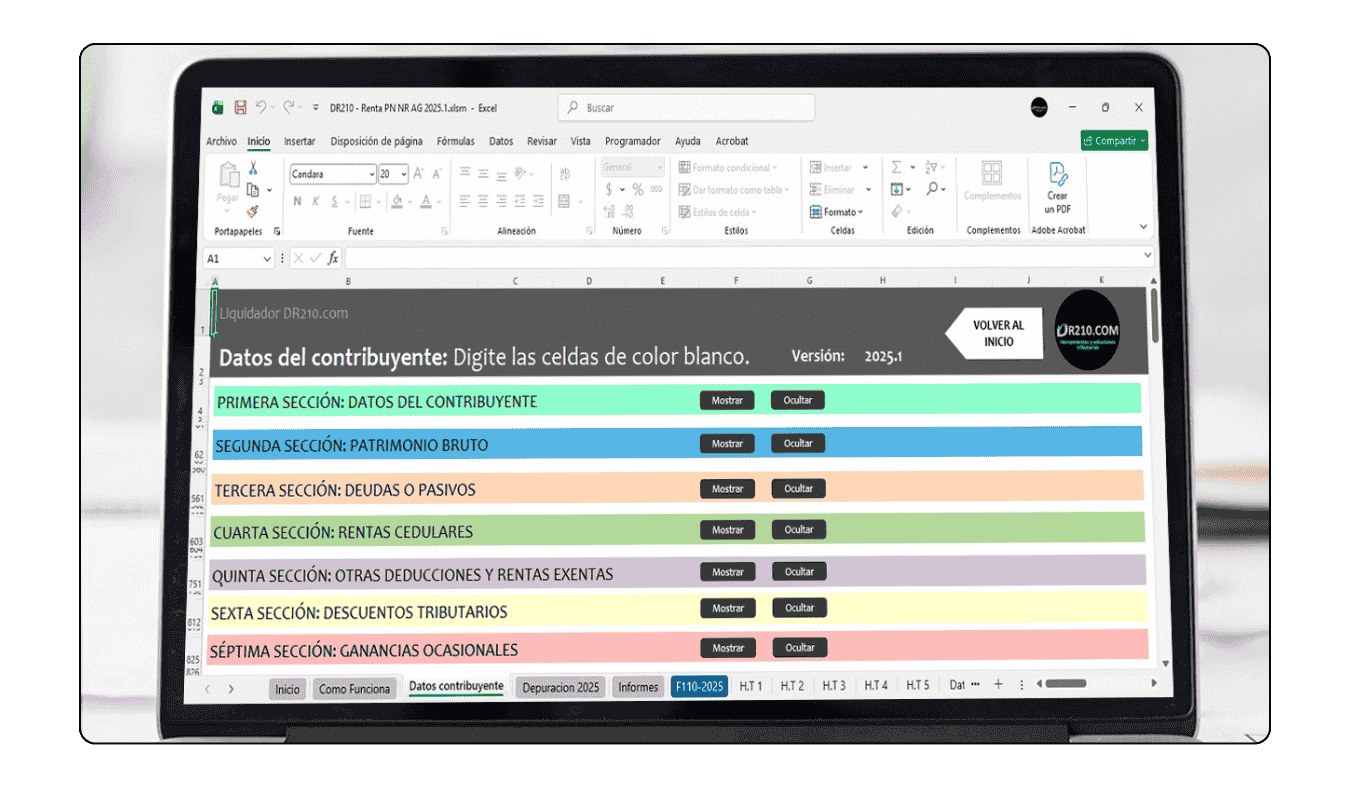Click Mostrar for SEGUNDA SECCIÓN: PATRIMONIO BRUTO
The image size is (1350, 788).
tap(727, 443)
